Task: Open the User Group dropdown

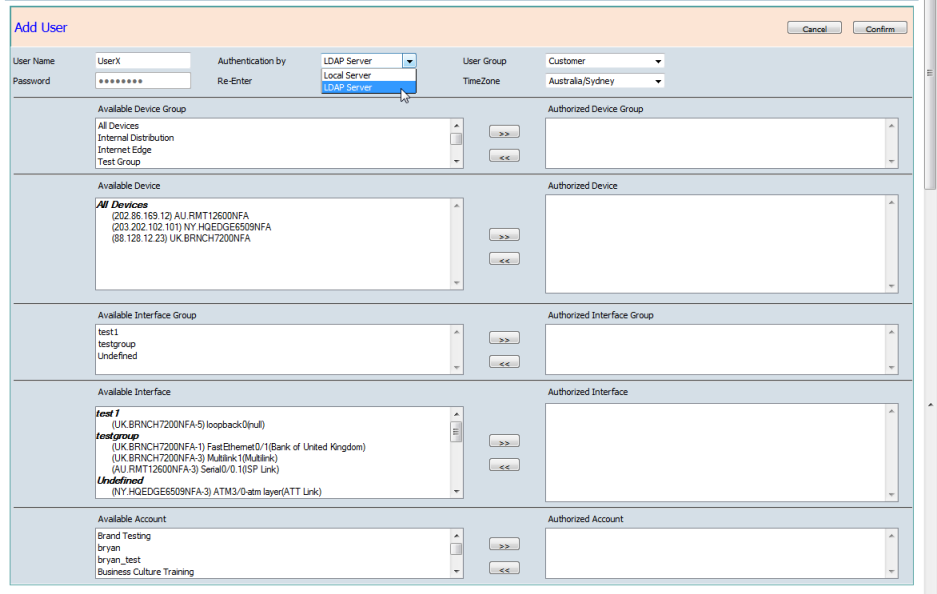Action: click(x=605, y=61)
